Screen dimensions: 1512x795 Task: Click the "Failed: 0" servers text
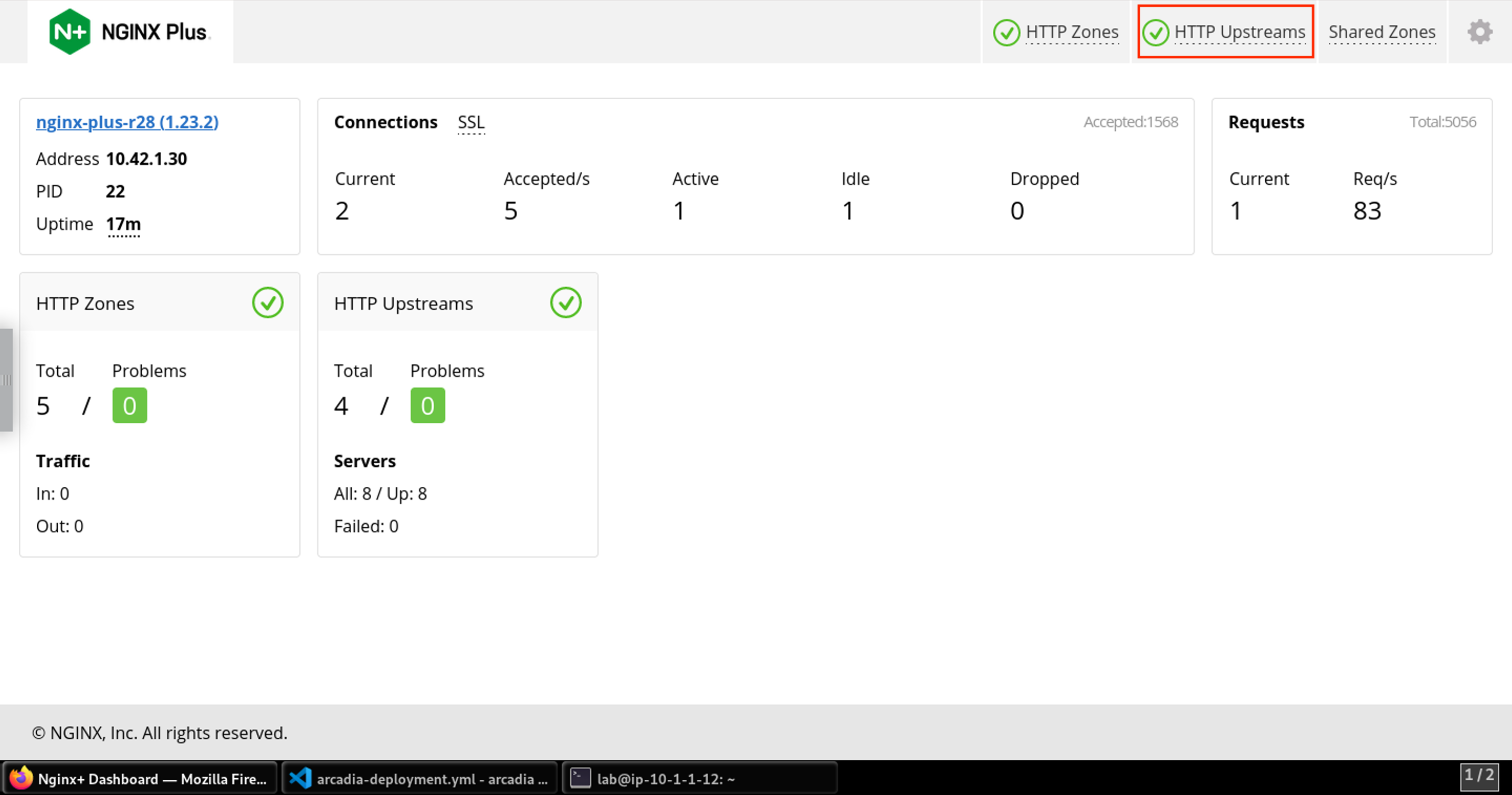coord(366,526)
